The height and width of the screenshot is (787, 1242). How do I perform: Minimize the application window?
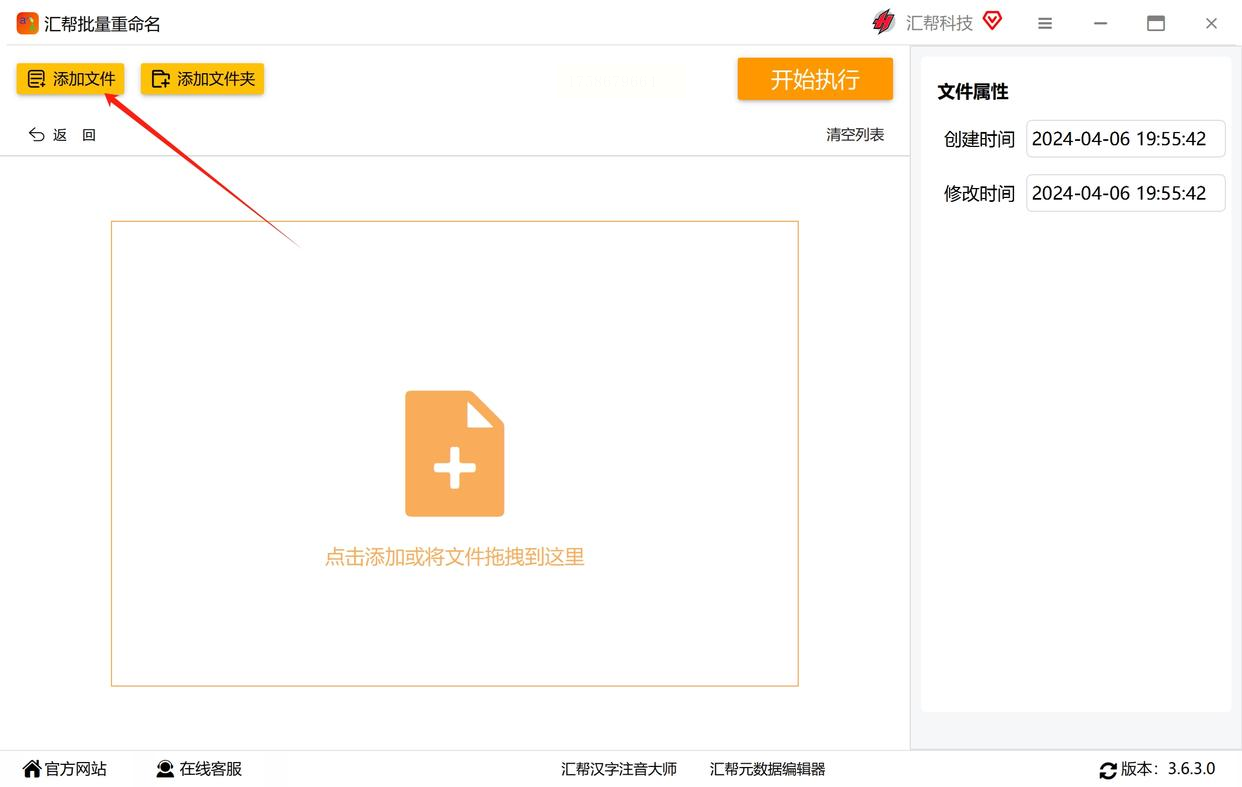tap(1100, 23)
